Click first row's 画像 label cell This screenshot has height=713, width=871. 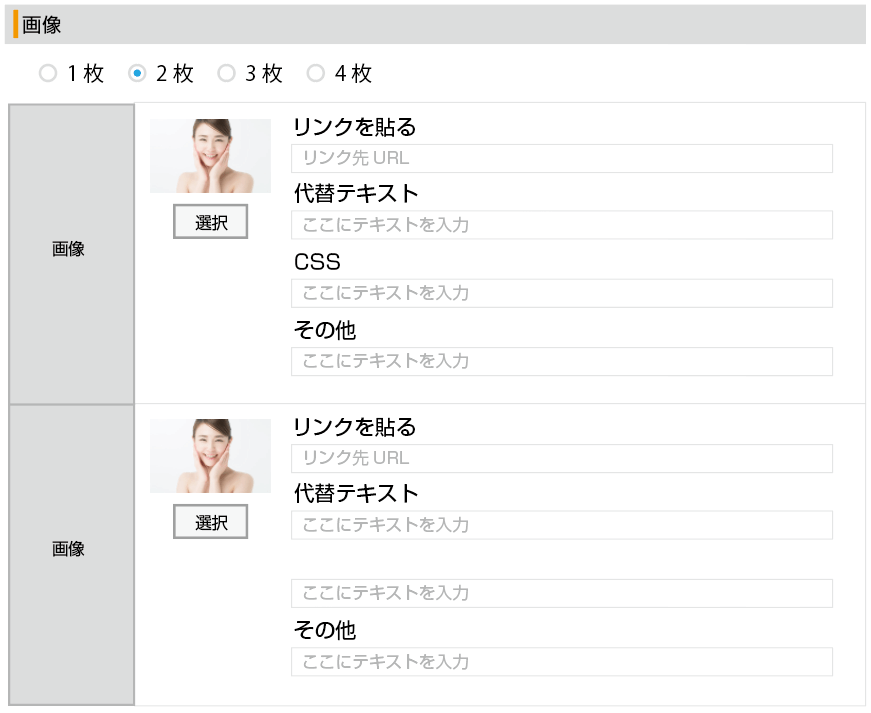(71, 254)
